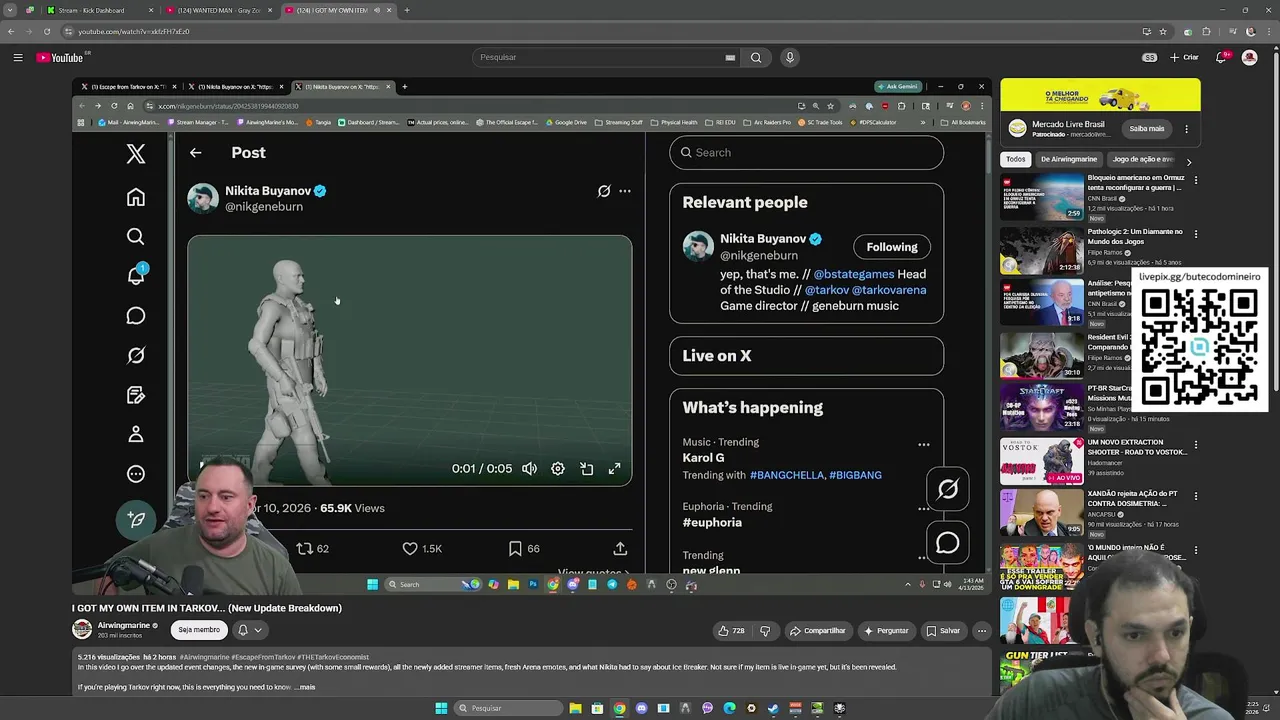
Task: Open File Explorer from the taskbar
Action: (575, 708)
